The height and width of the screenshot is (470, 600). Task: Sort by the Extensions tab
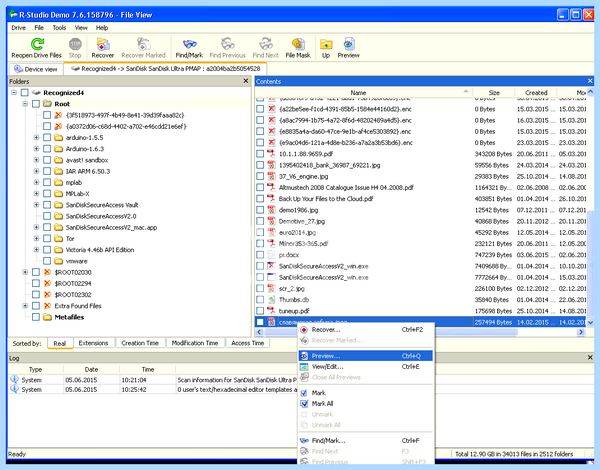[x=93, y=343]
